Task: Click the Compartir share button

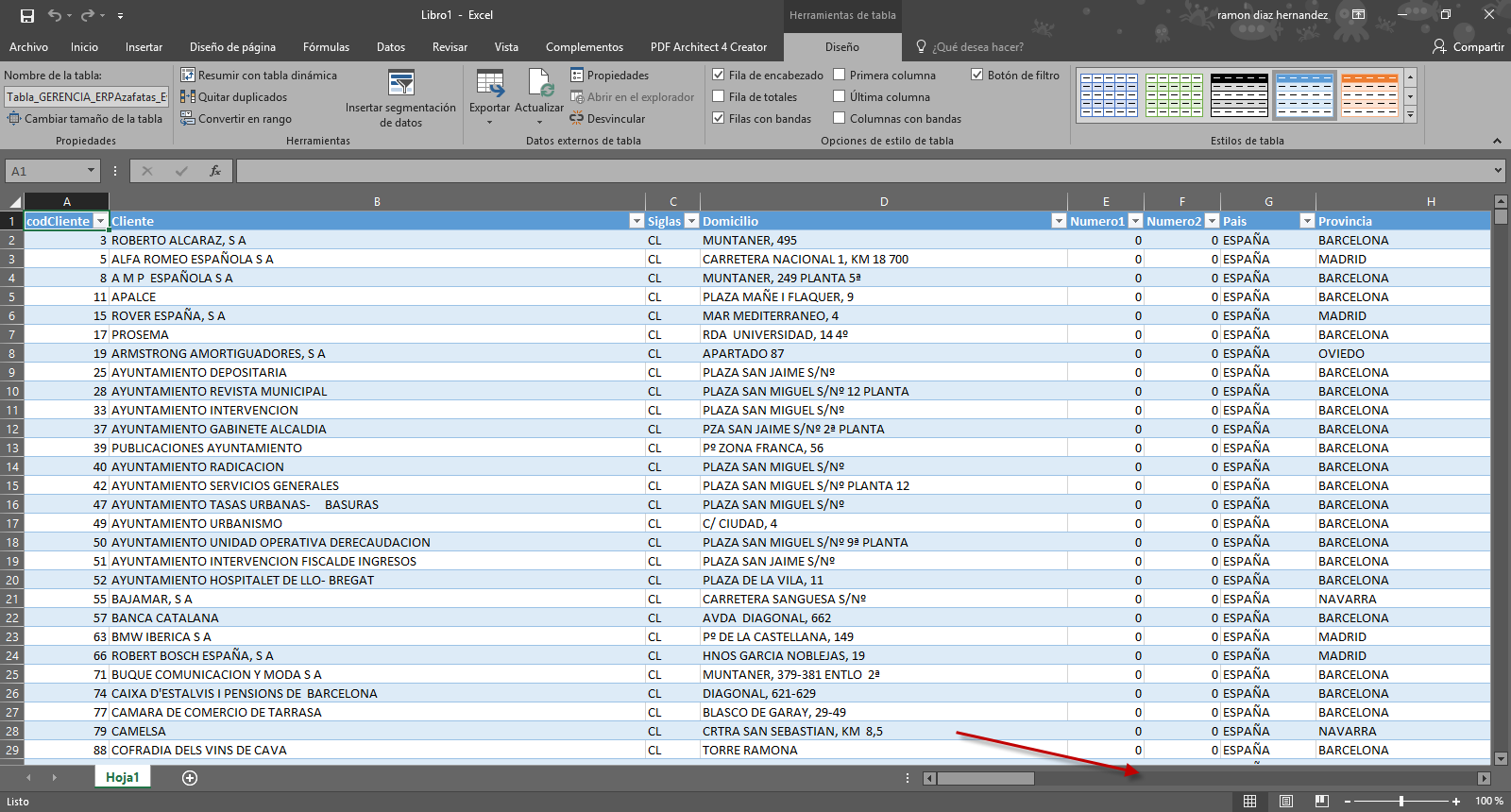Action: [x=1468, y=47]
